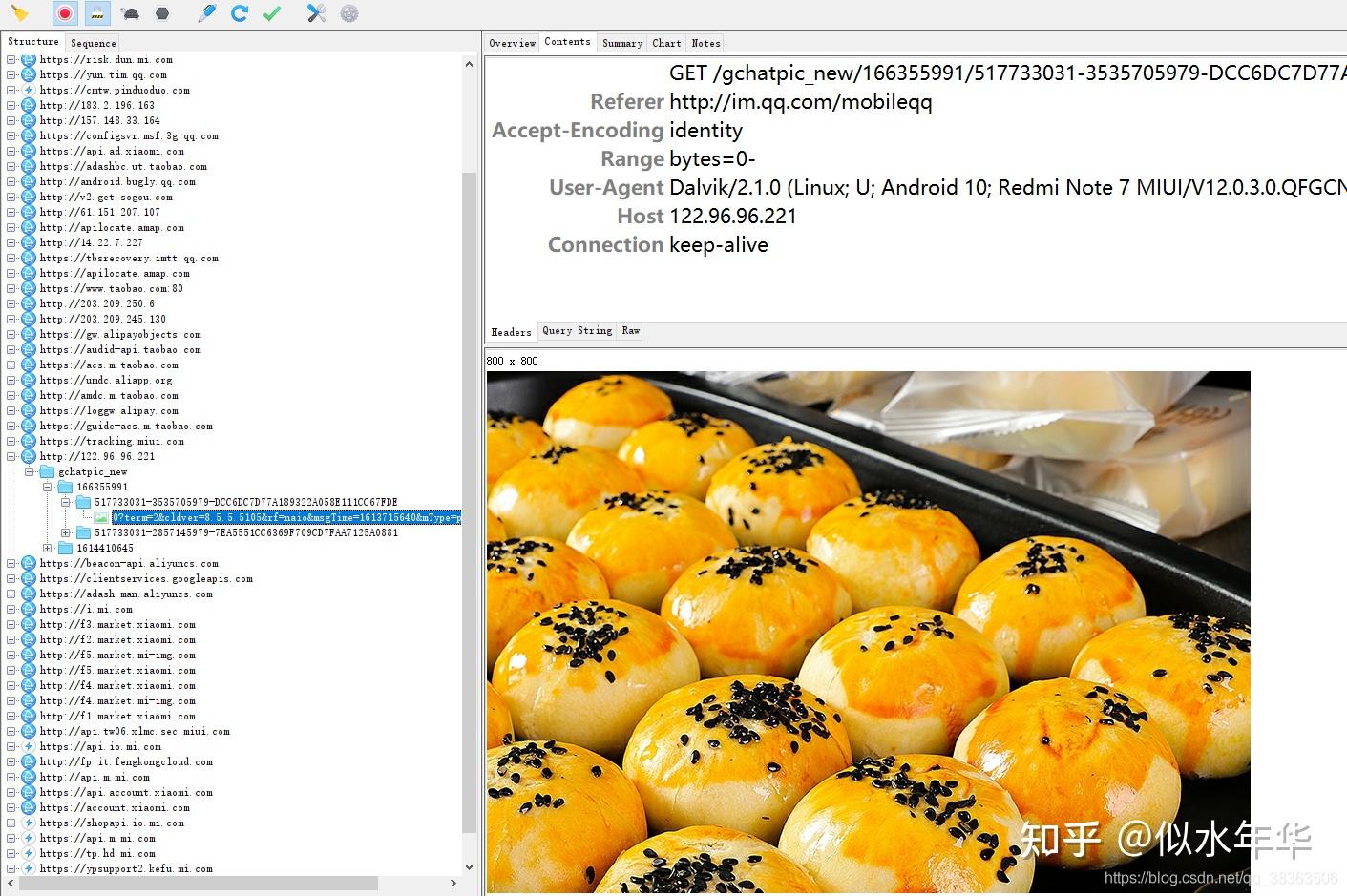Click the Range bytes=0- header value
Screen dimensions: 1347x896
[712, 159]
